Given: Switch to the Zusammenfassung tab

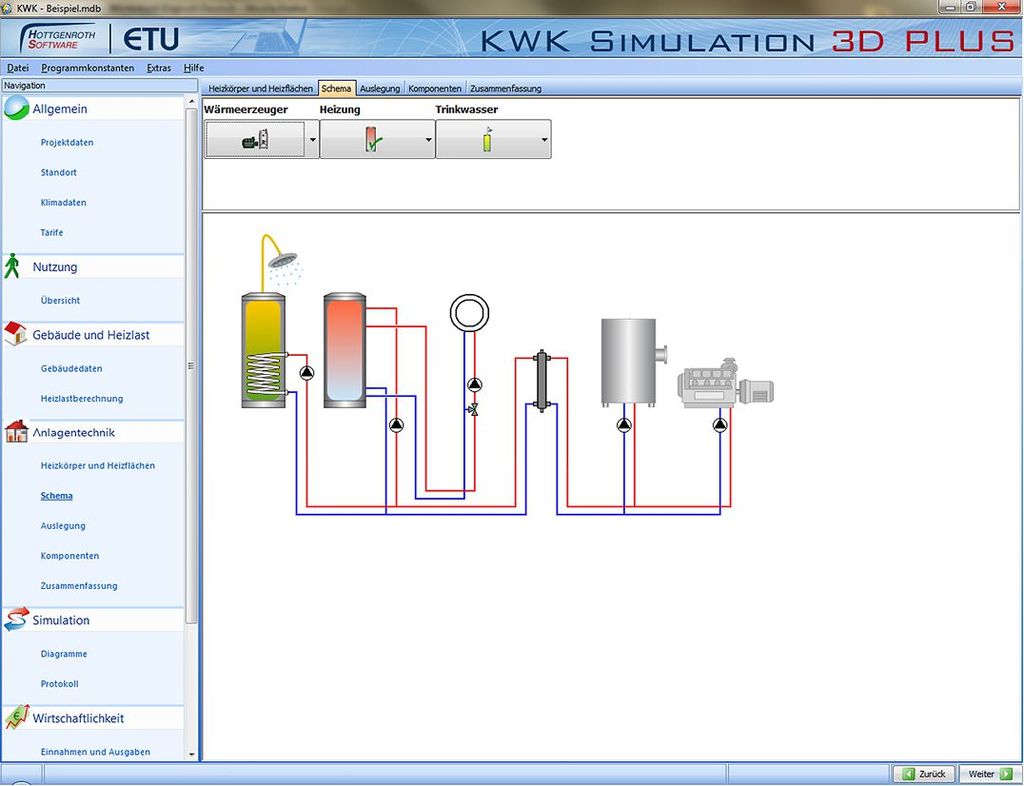Looking at the screenshot, I should click(505, 88).
